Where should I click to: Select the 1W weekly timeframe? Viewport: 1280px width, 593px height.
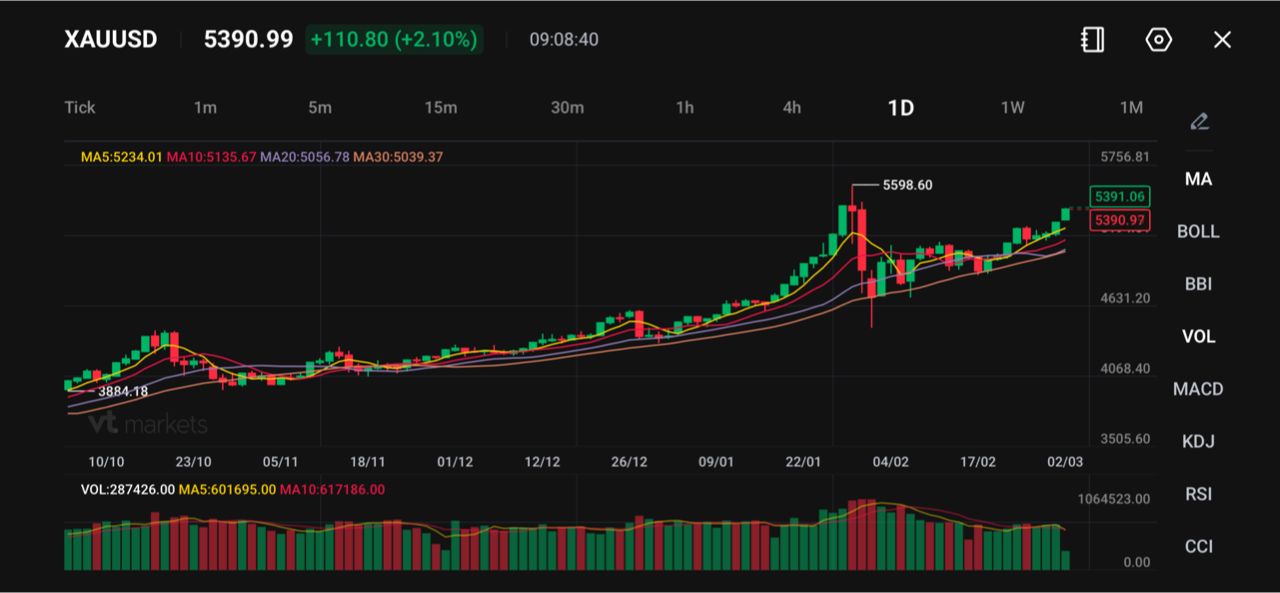click(x=1012, y=108)
